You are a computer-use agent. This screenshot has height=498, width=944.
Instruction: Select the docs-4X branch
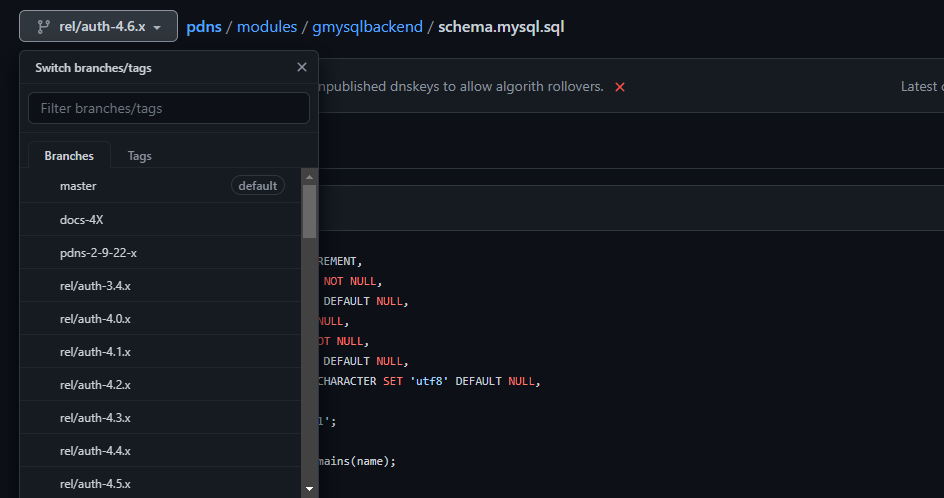[x=161, y=220]
